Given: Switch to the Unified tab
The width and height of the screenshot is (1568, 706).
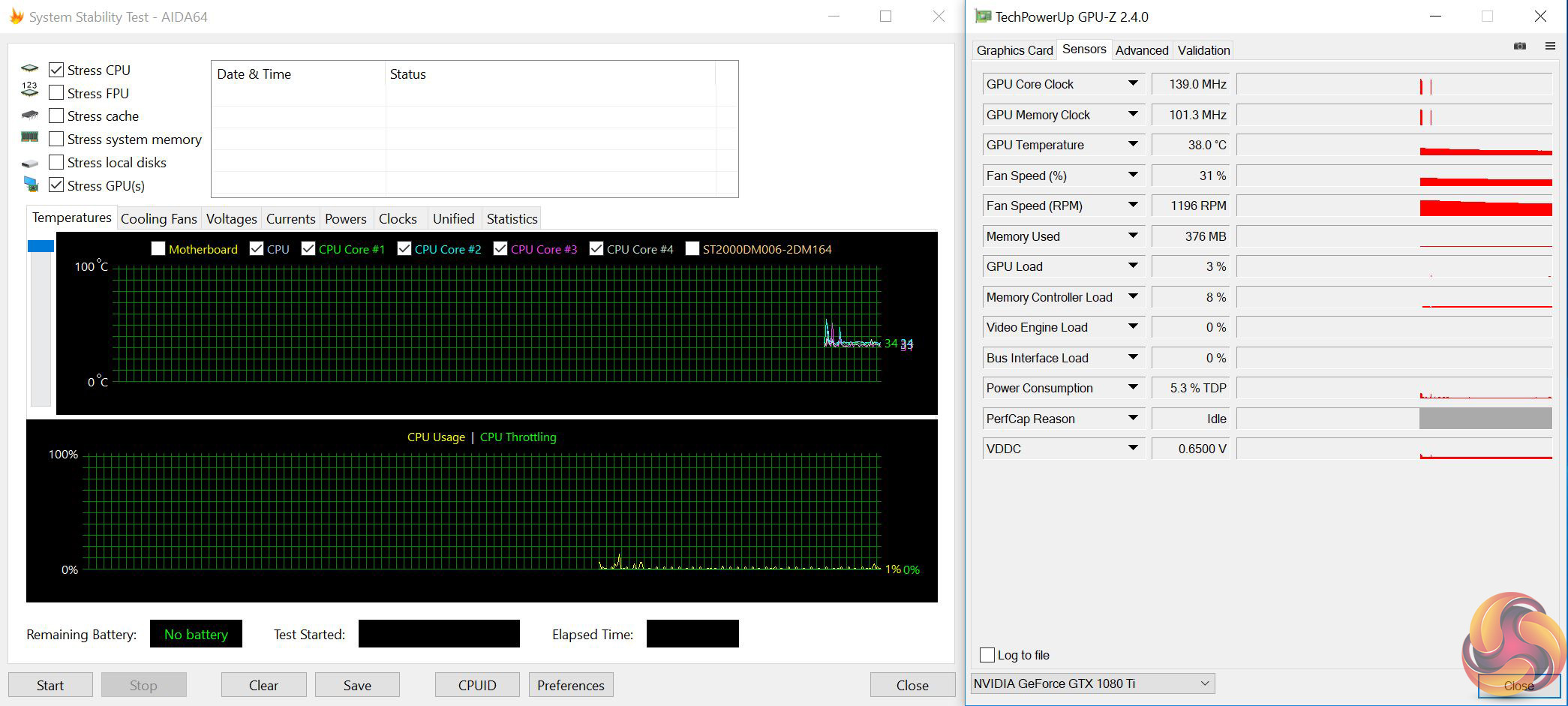Looking at the screenshot, I should [454, 218].
